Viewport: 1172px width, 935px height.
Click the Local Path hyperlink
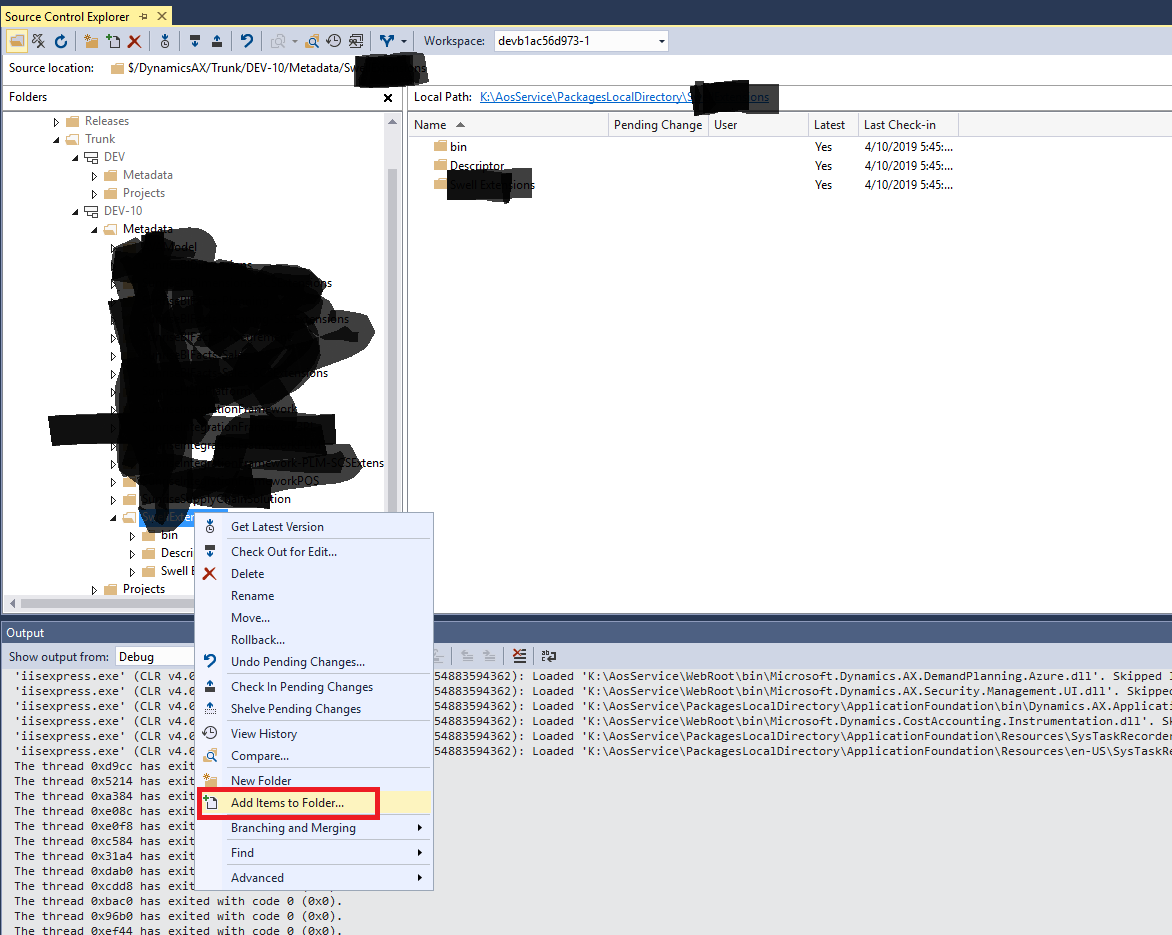[600, 97]
